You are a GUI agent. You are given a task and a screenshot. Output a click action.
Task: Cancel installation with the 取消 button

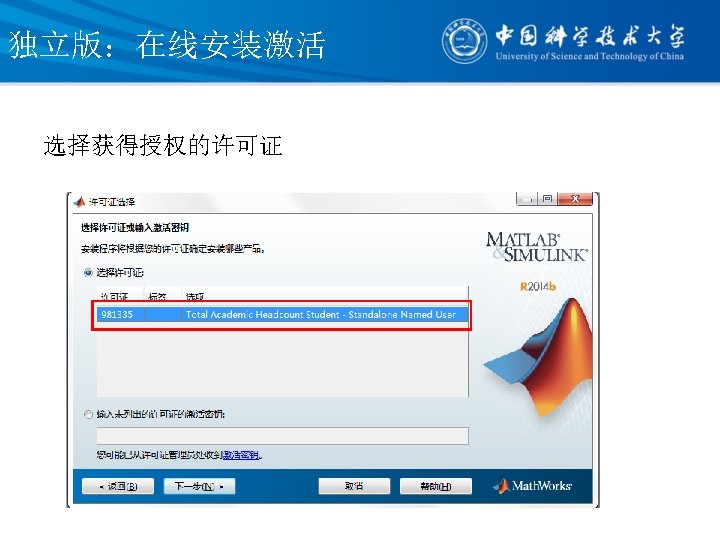point(354,486)
